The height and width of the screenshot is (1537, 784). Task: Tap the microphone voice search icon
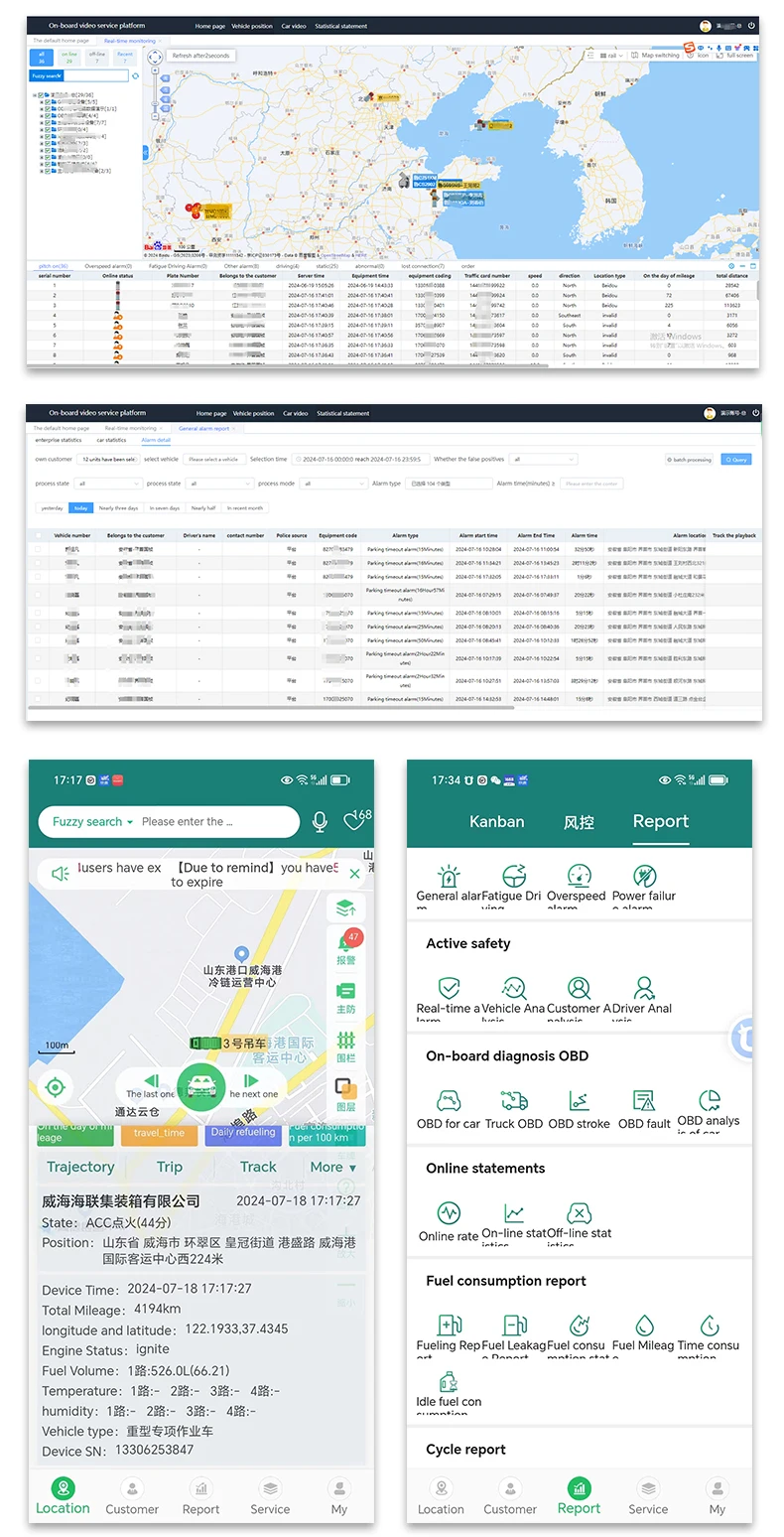[x=320, y=822]
